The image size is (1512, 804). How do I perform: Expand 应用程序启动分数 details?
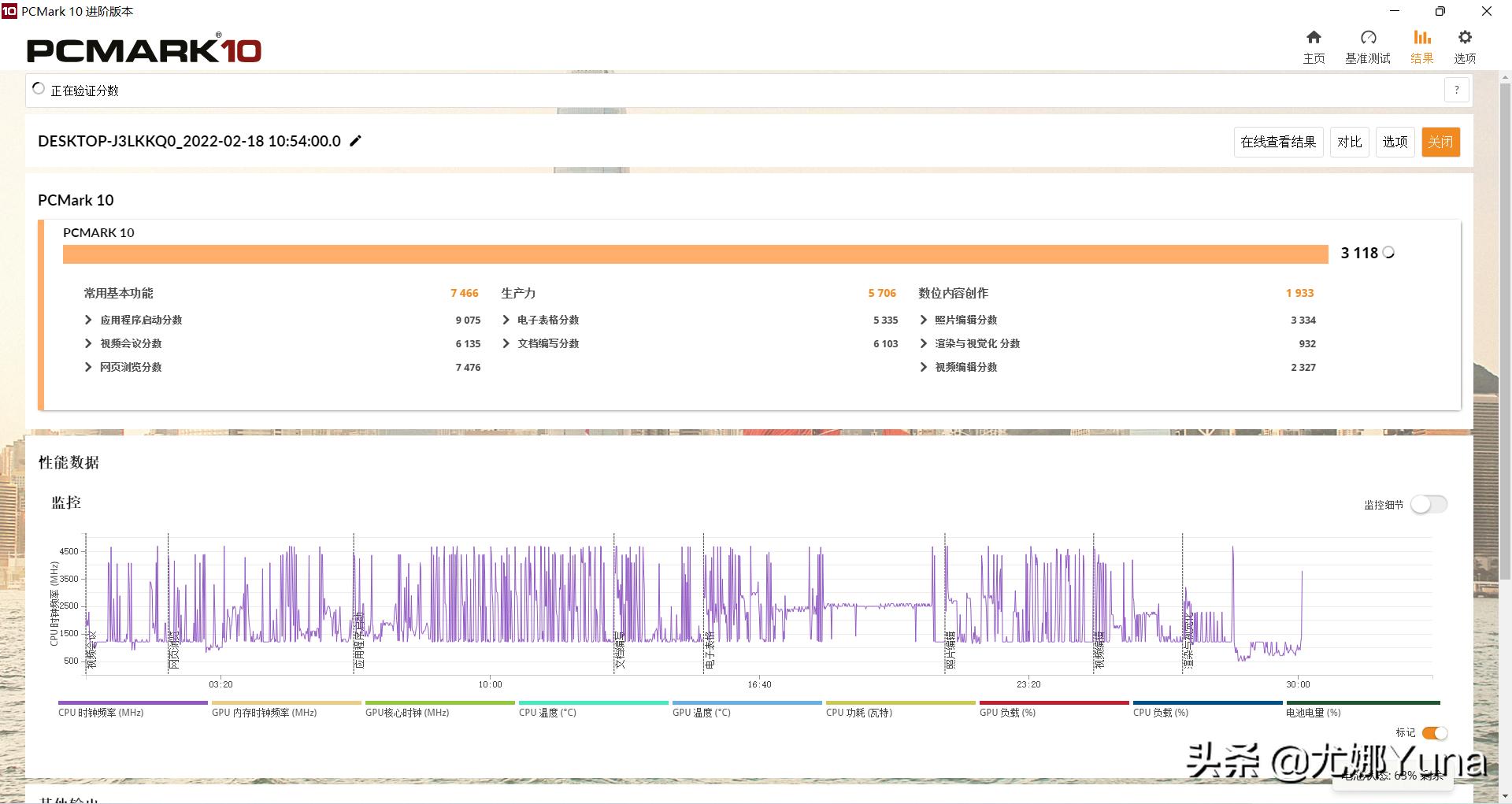click(88, 320)
